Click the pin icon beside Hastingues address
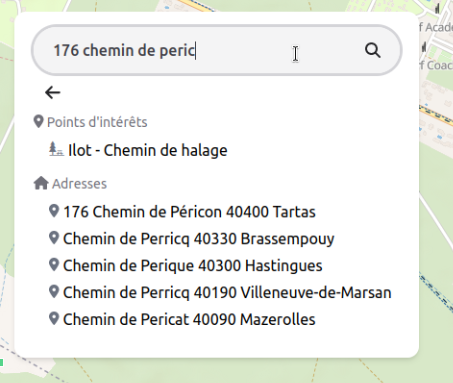 (x=54, y=265)
